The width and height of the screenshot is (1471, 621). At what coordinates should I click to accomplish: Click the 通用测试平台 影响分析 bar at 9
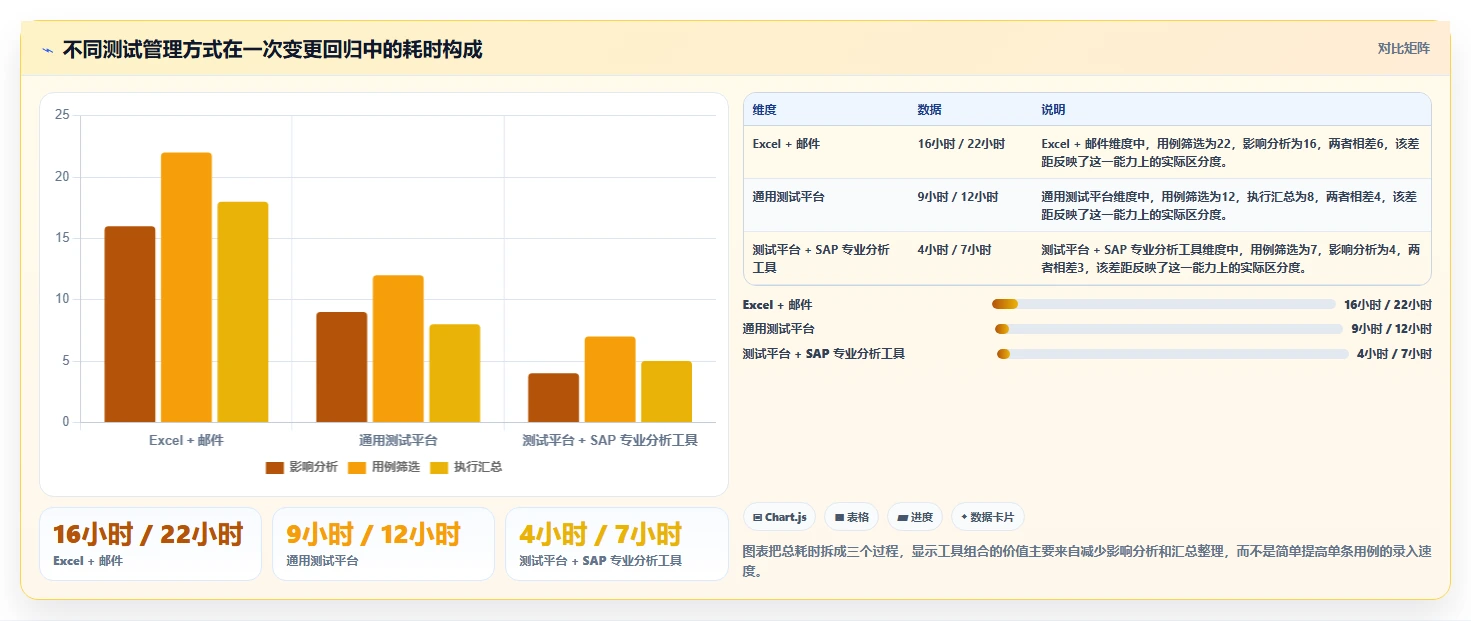[x=342, y=367]
